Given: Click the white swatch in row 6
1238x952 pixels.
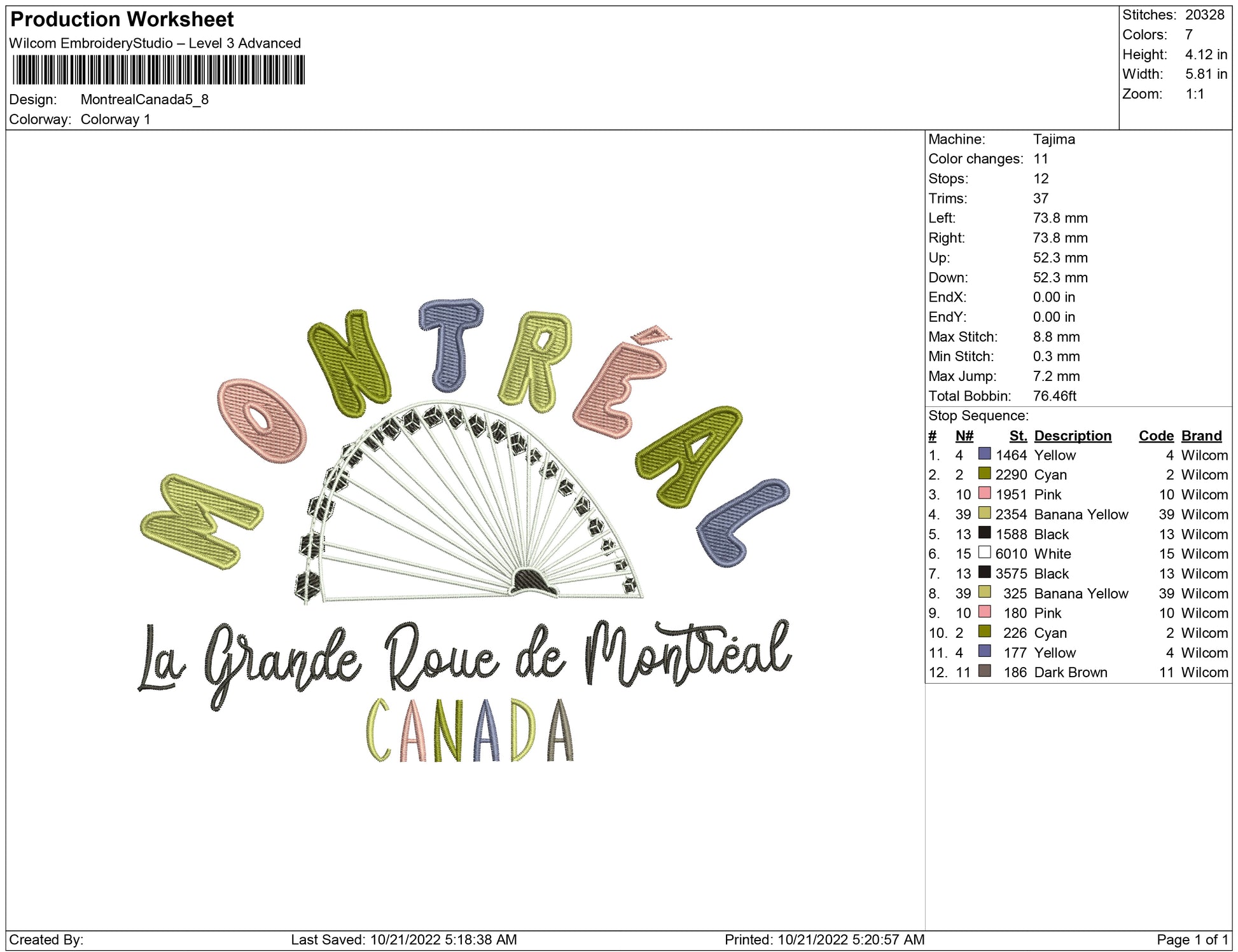Looking at the screenshot, I should [984, 553].
